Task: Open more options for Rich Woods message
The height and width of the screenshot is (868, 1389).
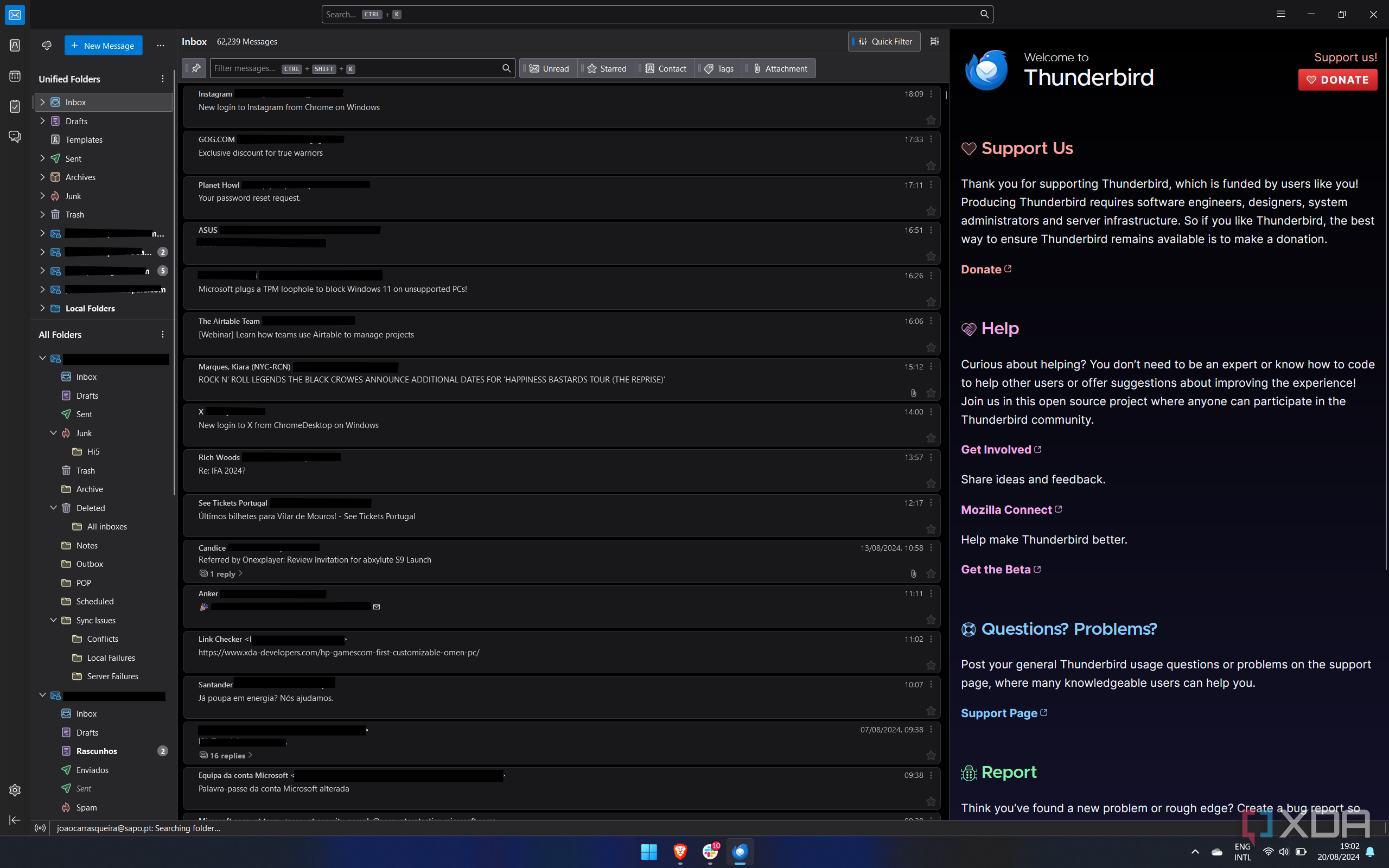Action: point(931,457)
